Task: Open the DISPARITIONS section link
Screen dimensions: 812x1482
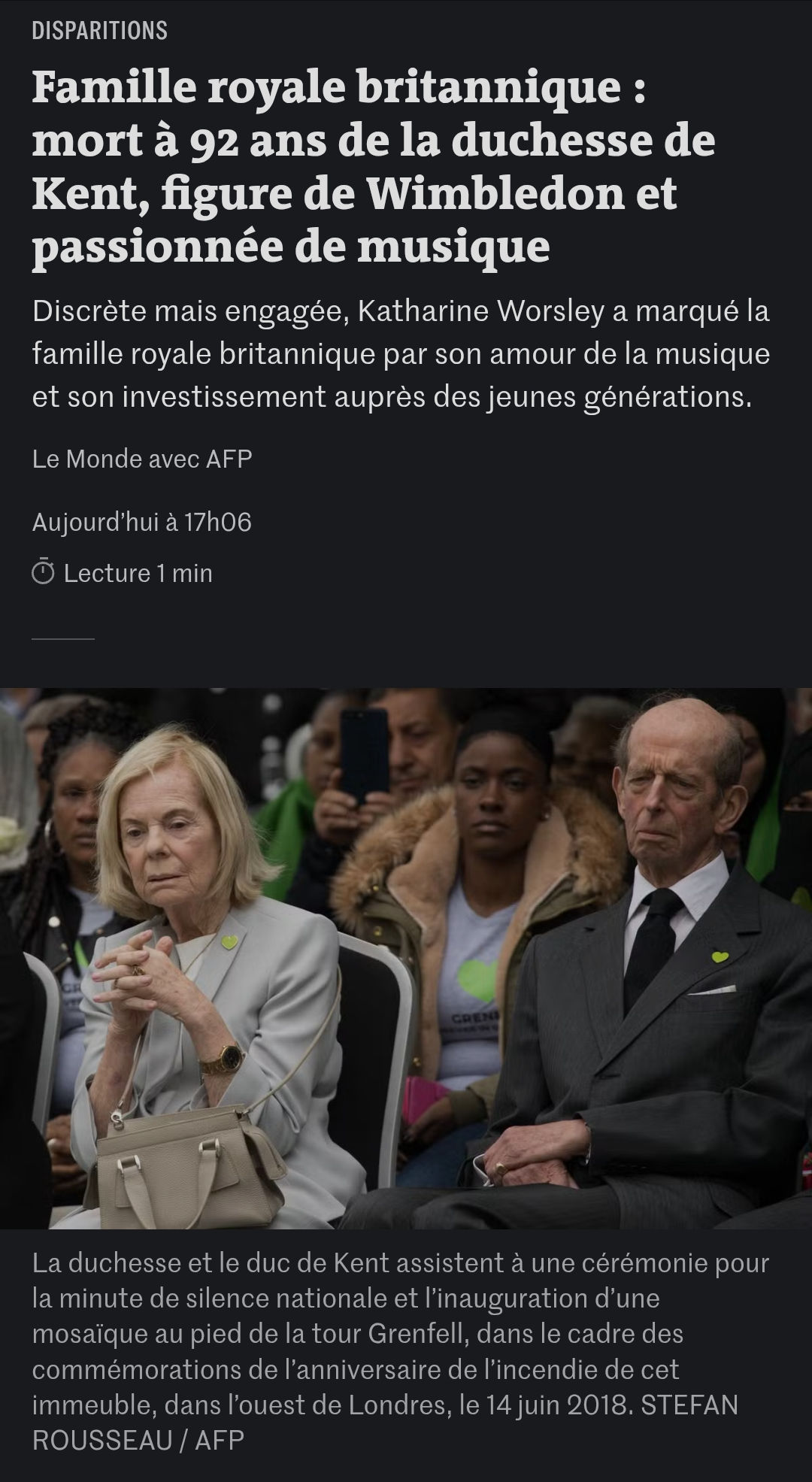Action: pyautogui.click(x=99, y=31)
